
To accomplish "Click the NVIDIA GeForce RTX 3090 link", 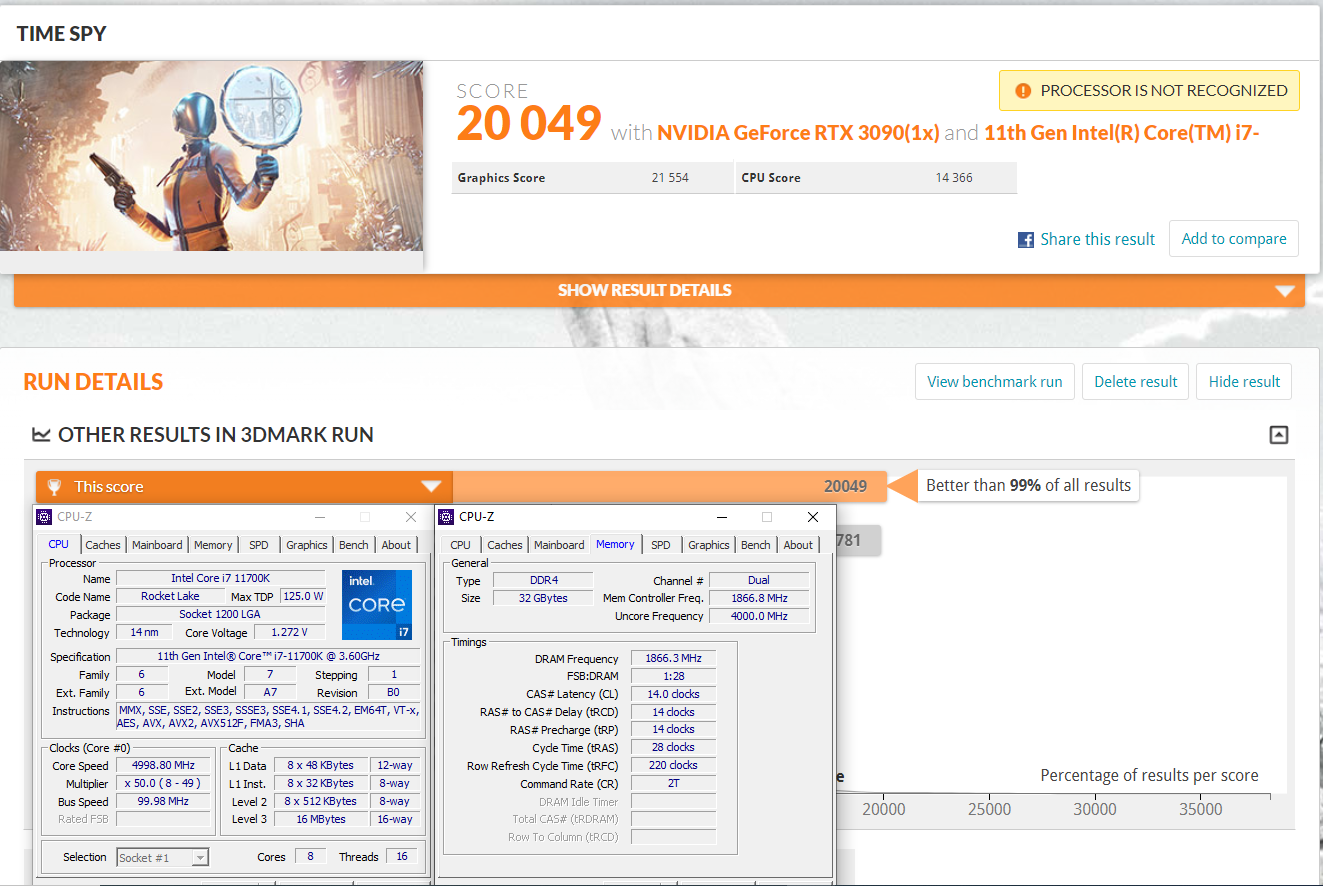I will (798, 132).
